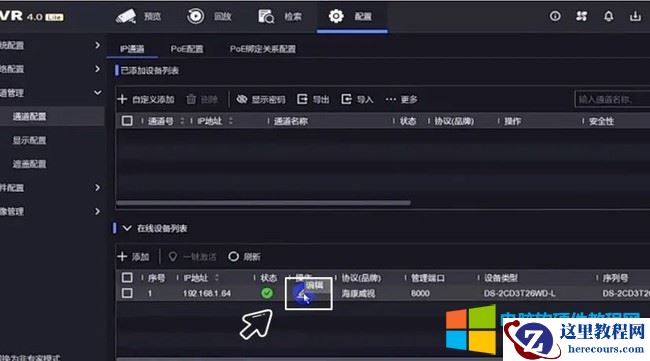Switch to the PoE配置 tab
This screenshot has width=650, height=361.
[187, 49]
